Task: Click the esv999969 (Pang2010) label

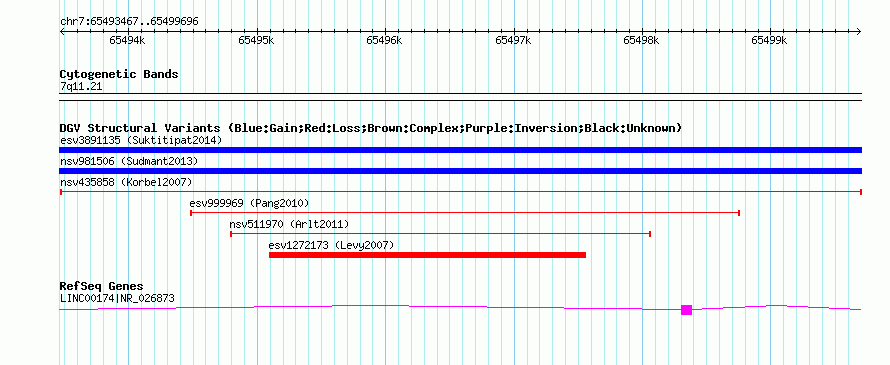Action: 249,203
